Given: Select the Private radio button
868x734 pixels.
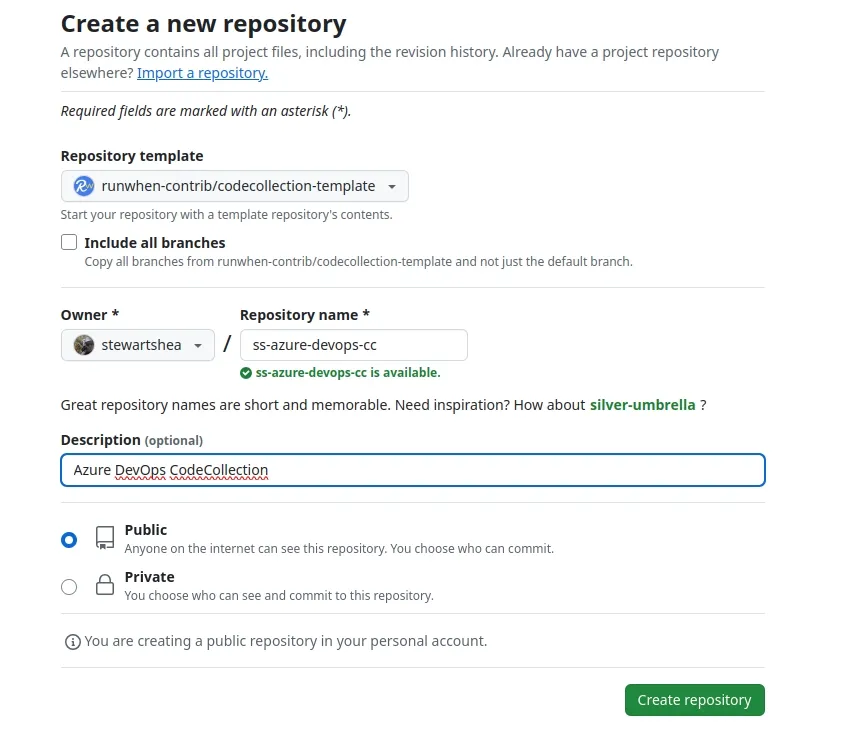Looking at the screenshot, I should click(69, 585).
